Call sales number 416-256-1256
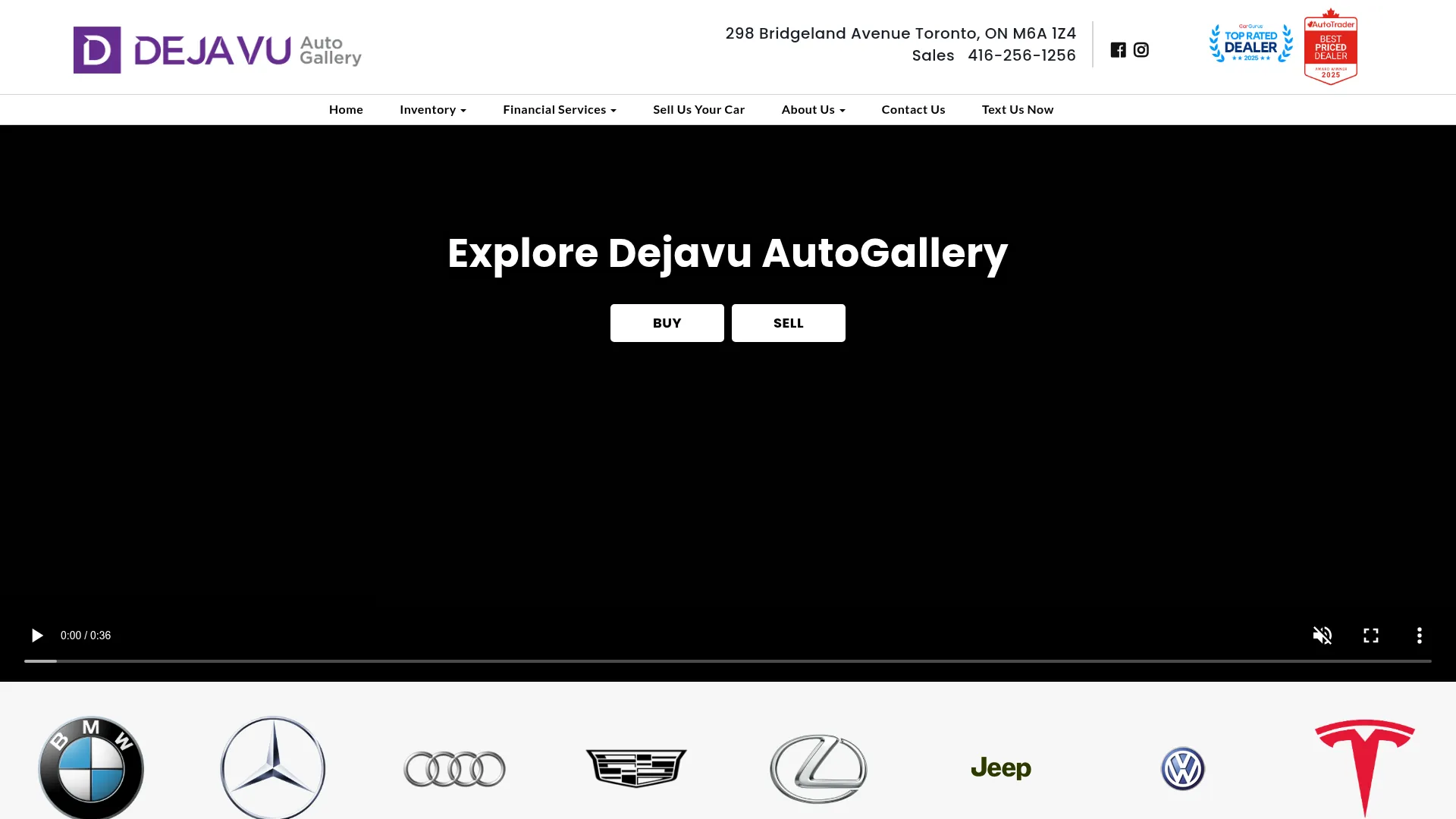 (1021, 55)
